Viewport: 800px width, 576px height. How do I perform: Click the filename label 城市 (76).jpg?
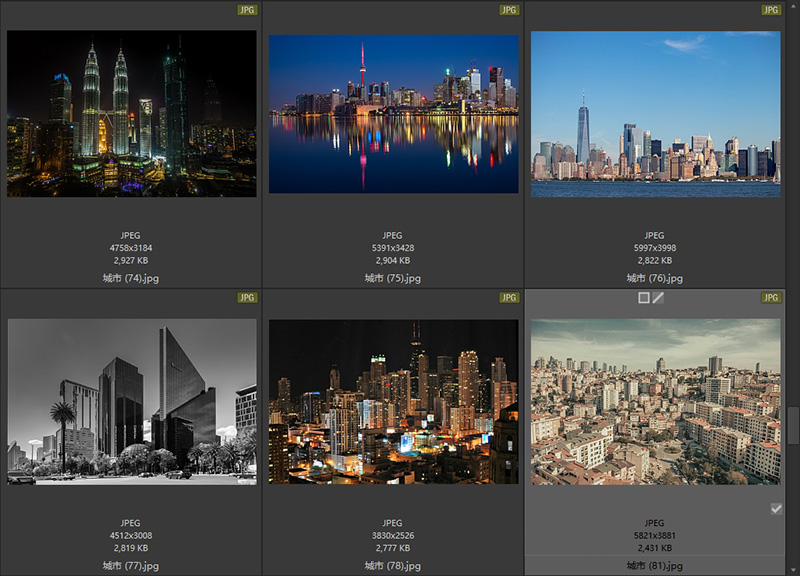(x=655, y=278)
